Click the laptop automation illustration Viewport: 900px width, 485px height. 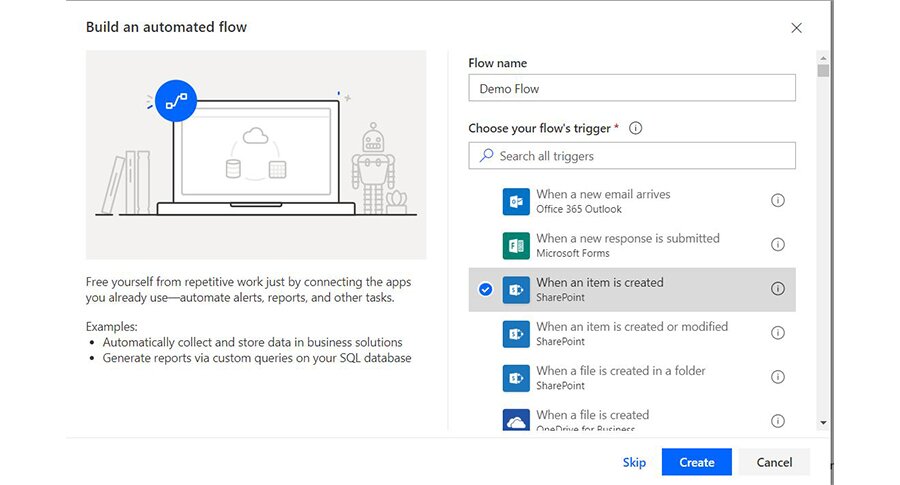coord(256,154)
